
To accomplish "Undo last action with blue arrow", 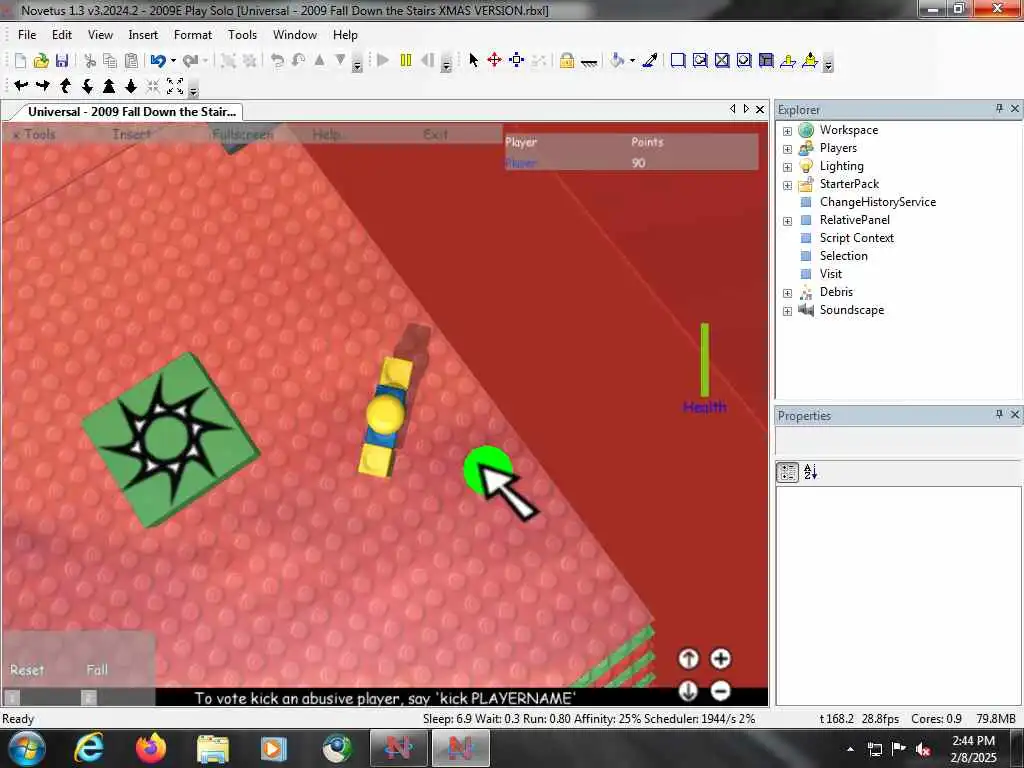I will click(157, 61).
